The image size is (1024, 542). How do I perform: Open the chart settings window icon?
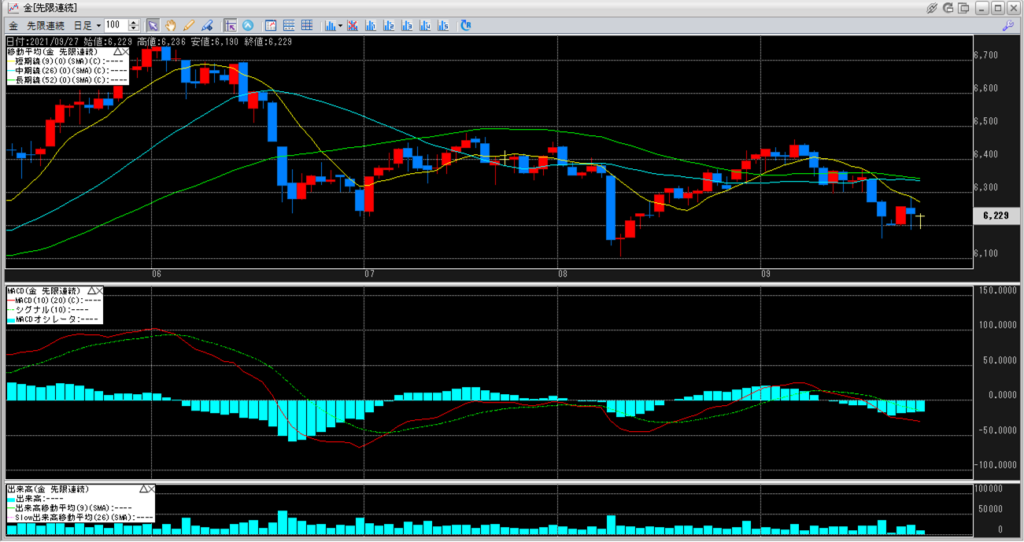pos(270,25)
